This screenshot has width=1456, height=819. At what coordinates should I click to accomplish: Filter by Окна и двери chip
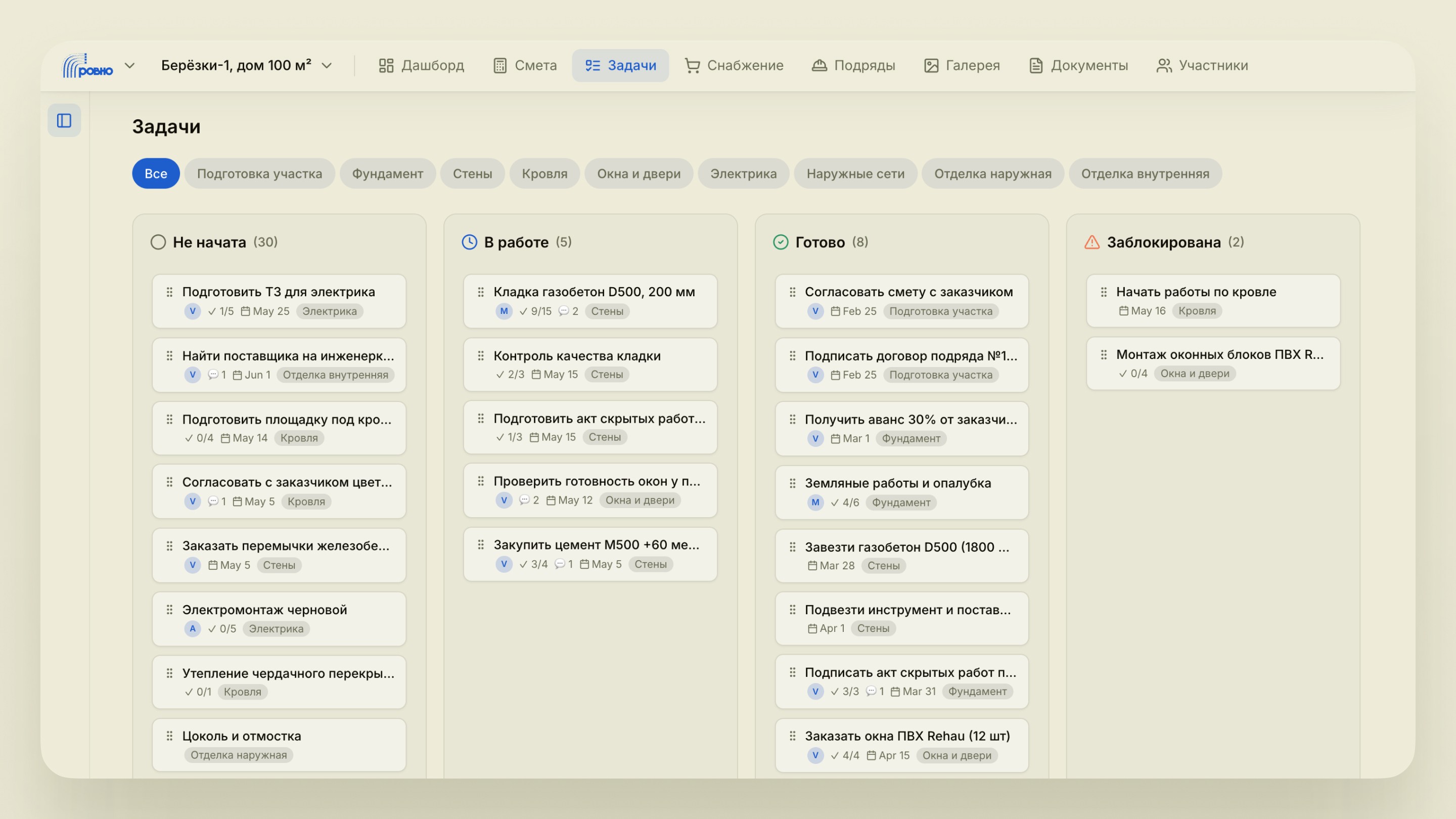(x=639, y=173)
